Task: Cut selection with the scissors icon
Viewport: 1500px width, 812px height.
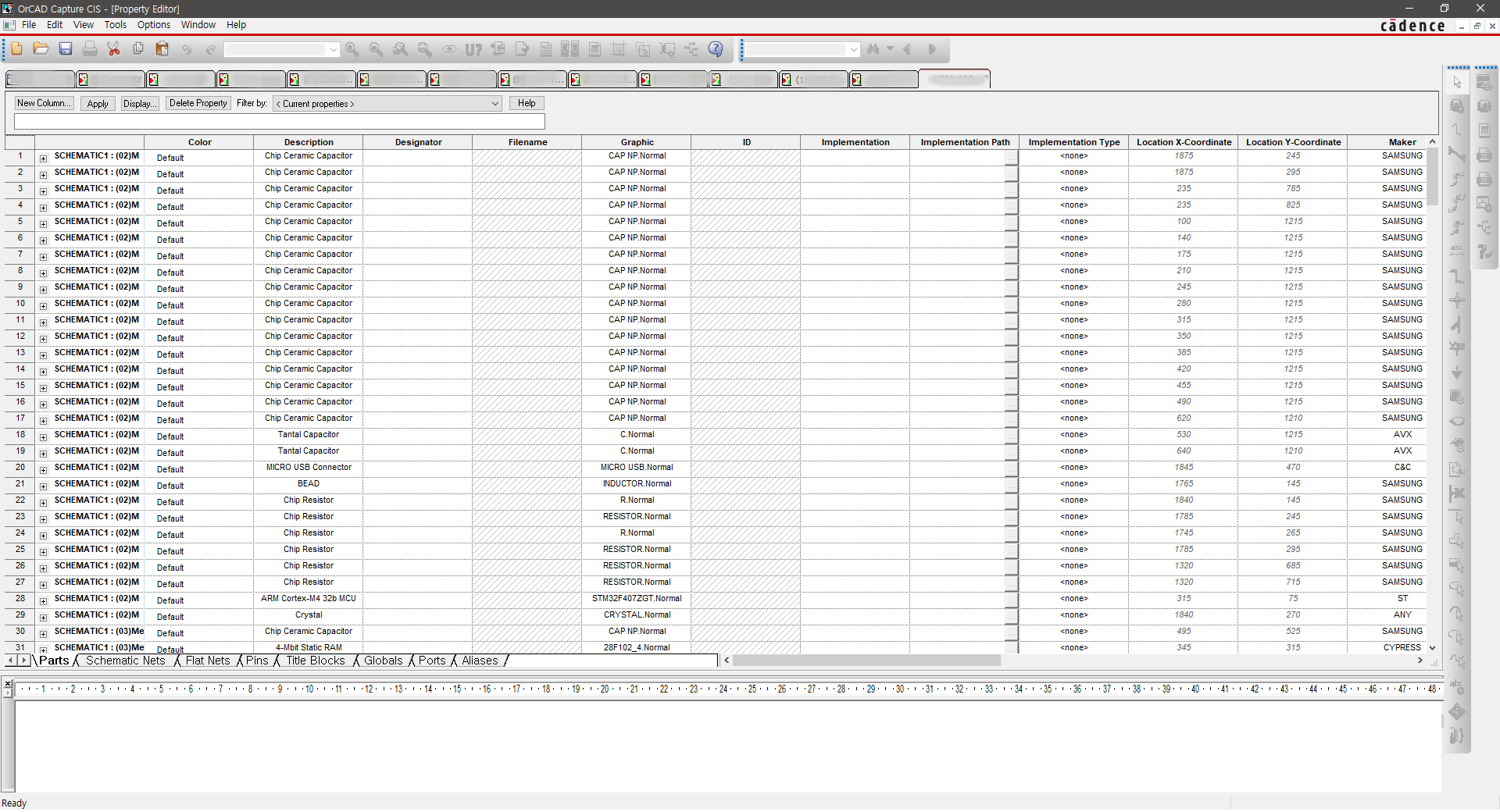Action: tap(114, 49)
